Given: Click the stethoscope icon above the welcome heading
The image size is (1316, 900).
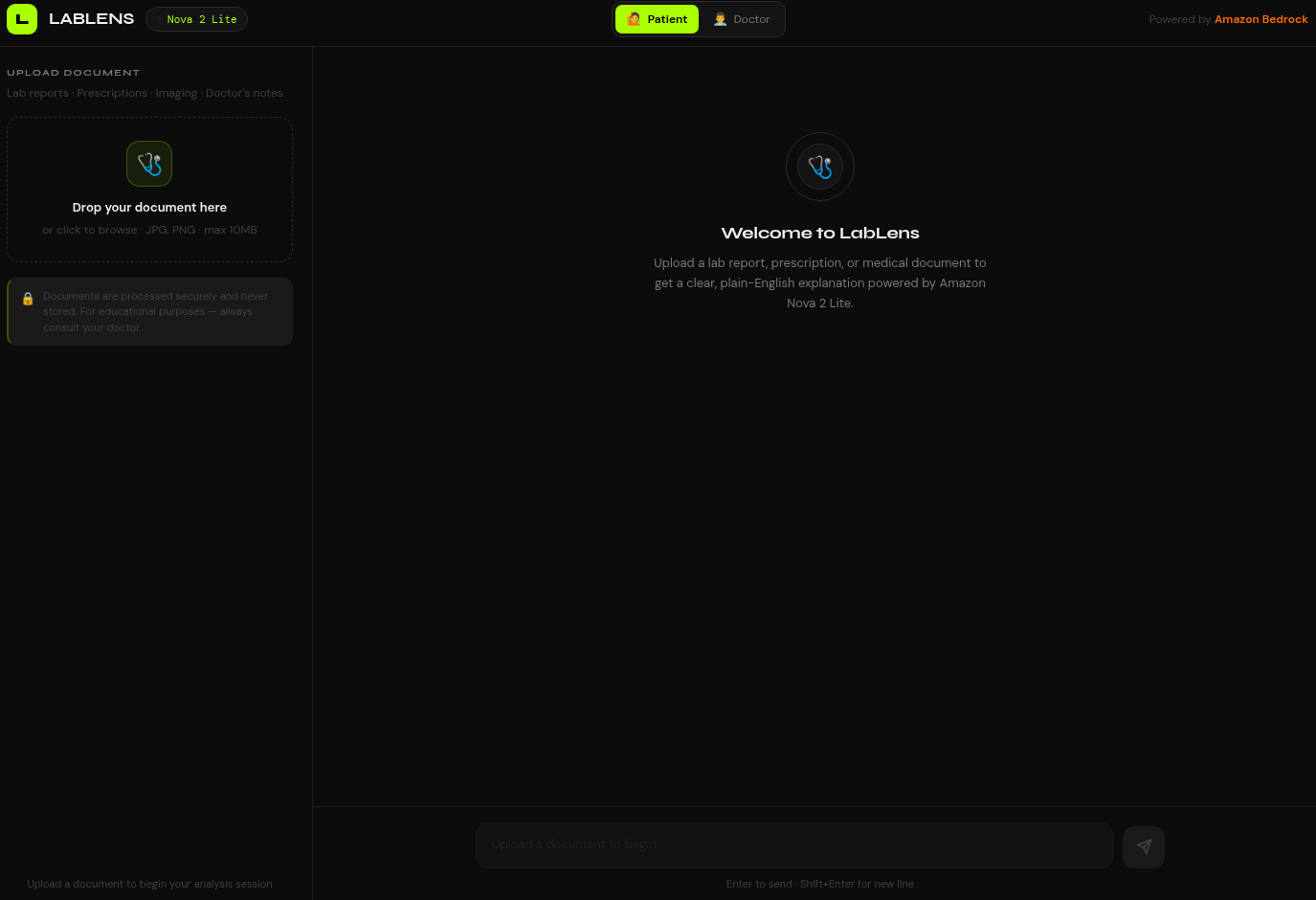Looking at the screenshot, I should pos(820,167).
